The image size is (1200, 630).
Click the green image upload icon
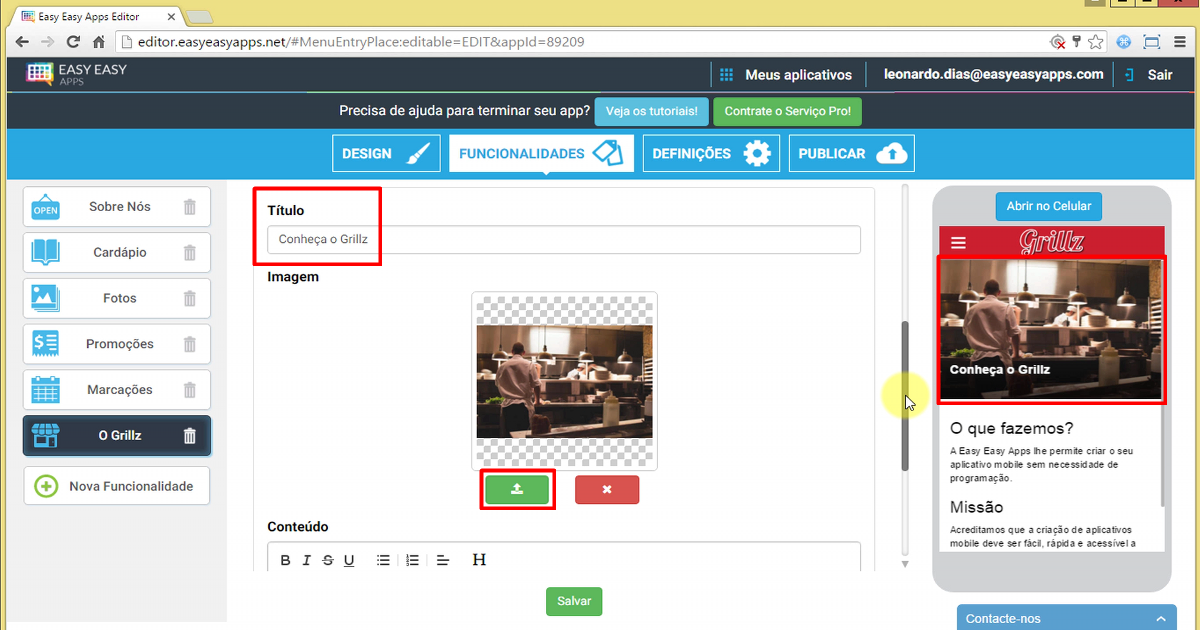(517, 489)
